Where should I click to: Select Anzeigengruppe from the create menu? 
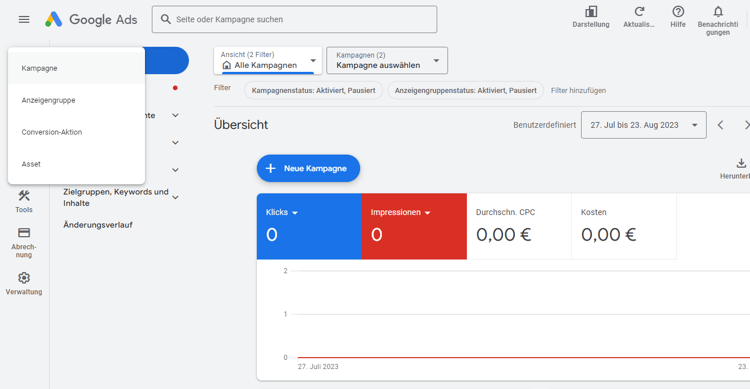(x=77, y=100)
